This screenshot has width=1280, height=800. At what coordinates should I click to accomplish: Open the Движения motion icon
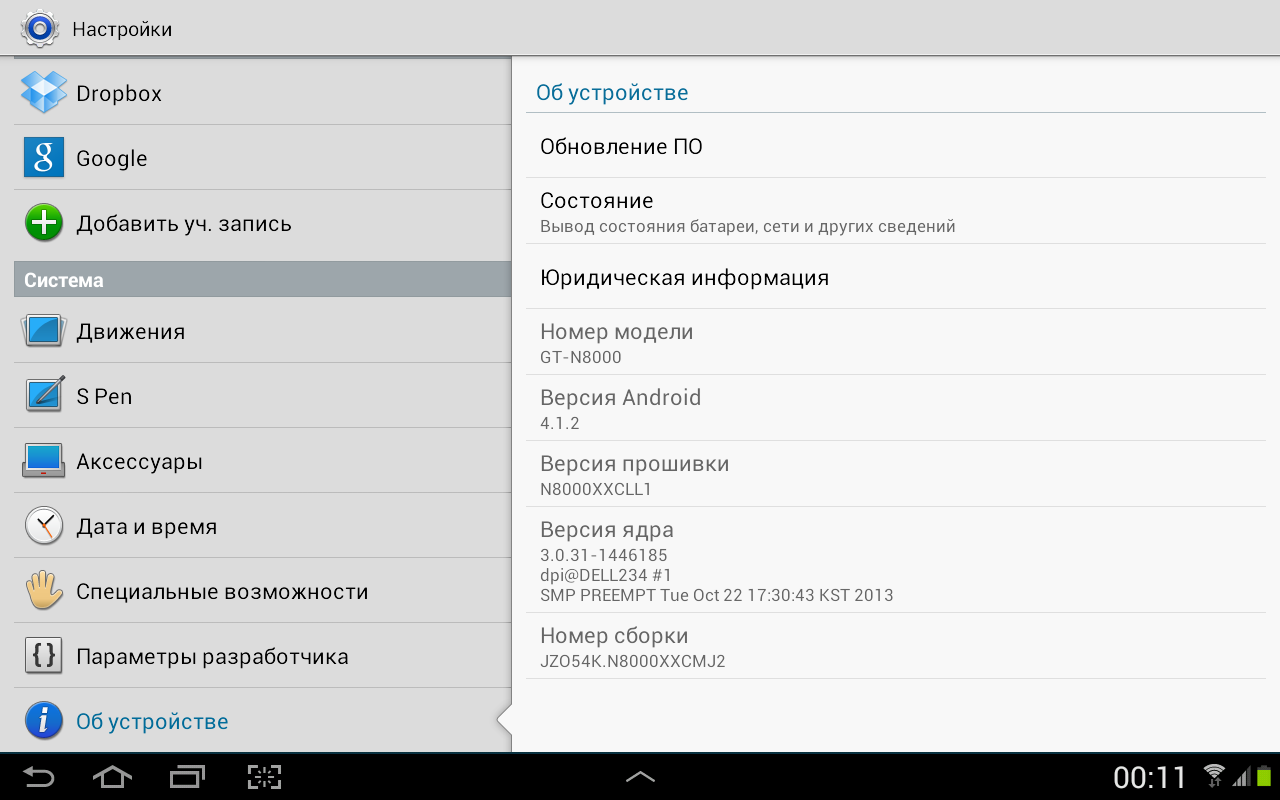[44, 331]
